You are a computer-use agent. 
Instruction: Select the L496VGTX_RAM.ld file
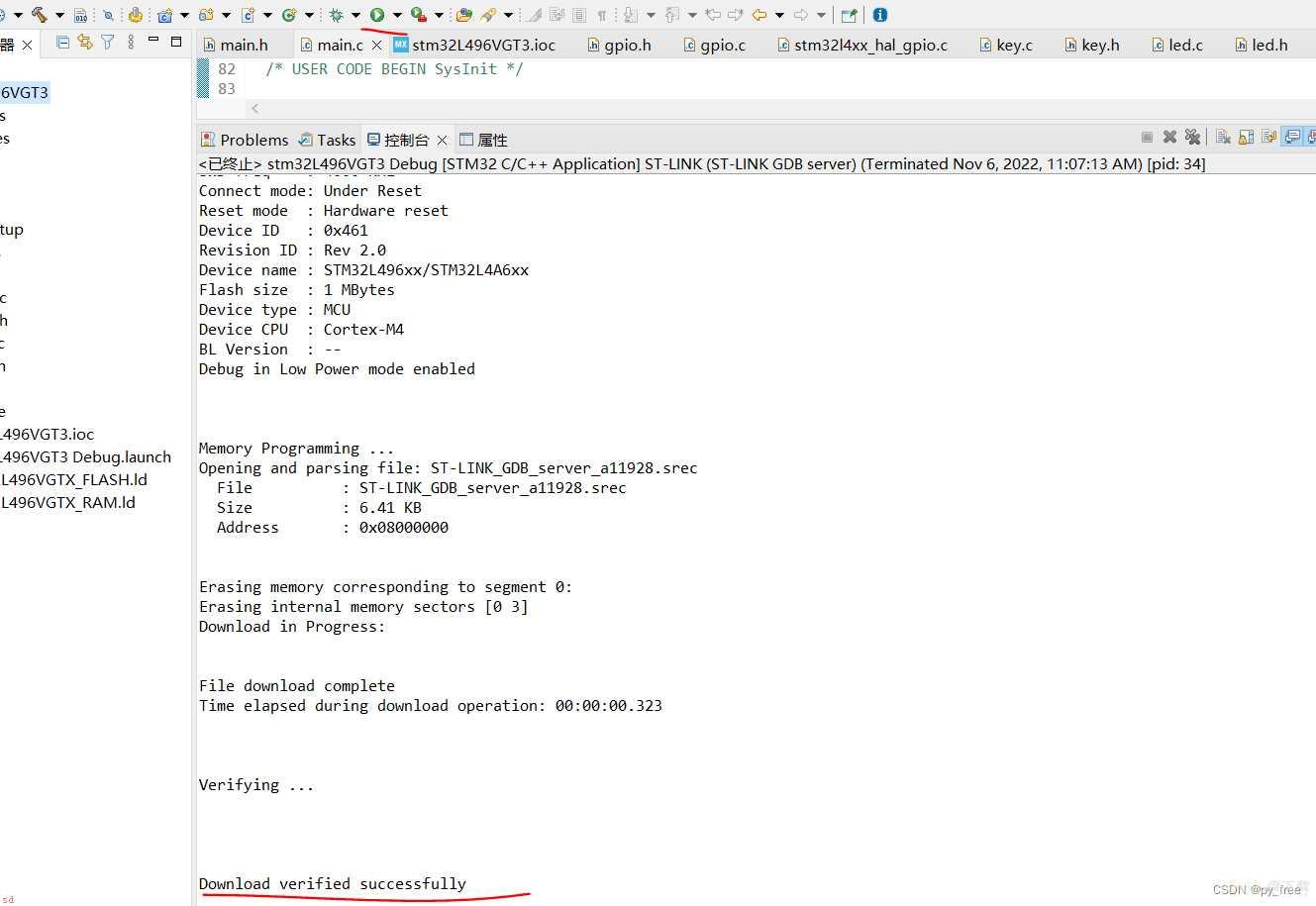68,502
